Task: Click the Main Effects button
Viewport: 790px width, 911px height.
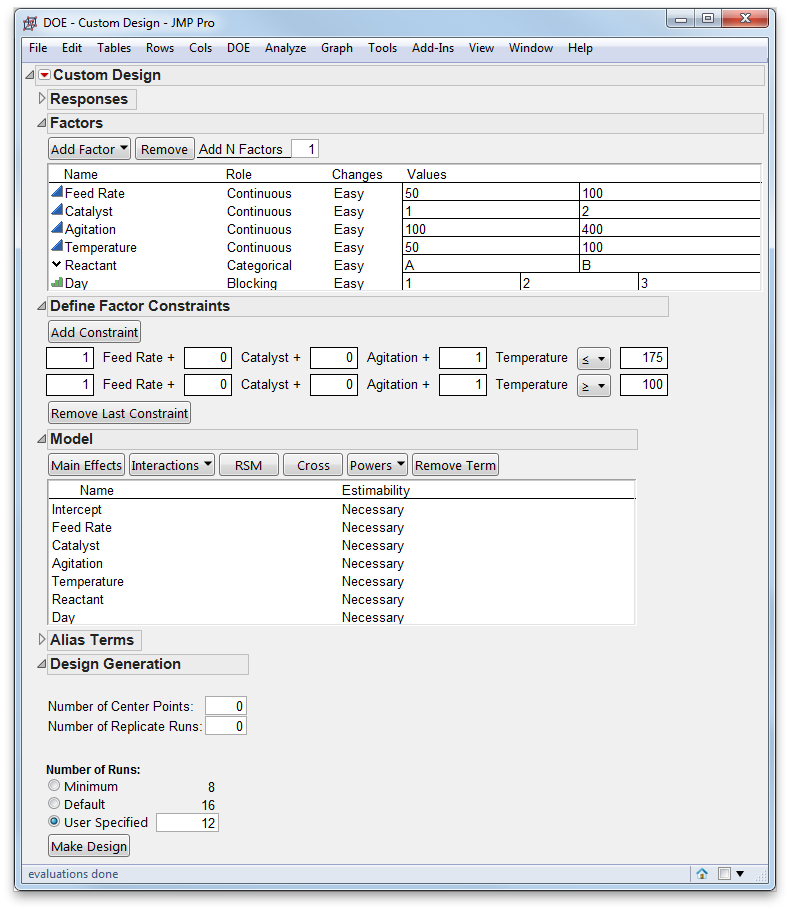Action: [x=86, y=465]
